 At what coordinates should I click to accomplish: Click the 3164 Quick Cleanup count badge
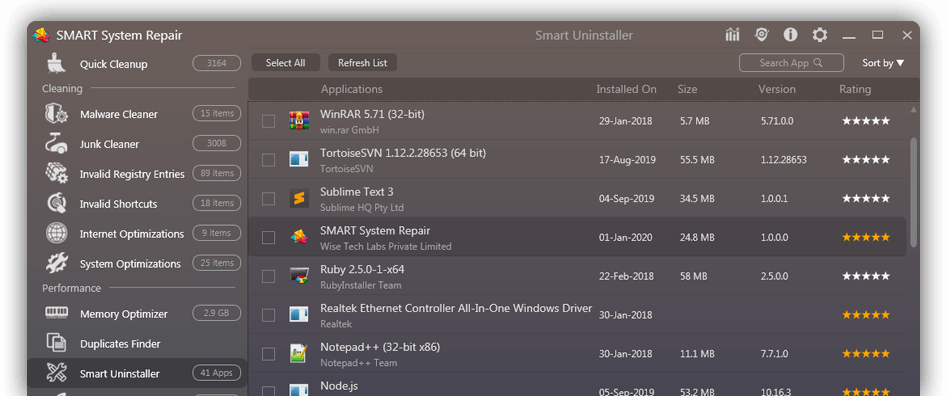pyautogui.click(x=217, y=63)
